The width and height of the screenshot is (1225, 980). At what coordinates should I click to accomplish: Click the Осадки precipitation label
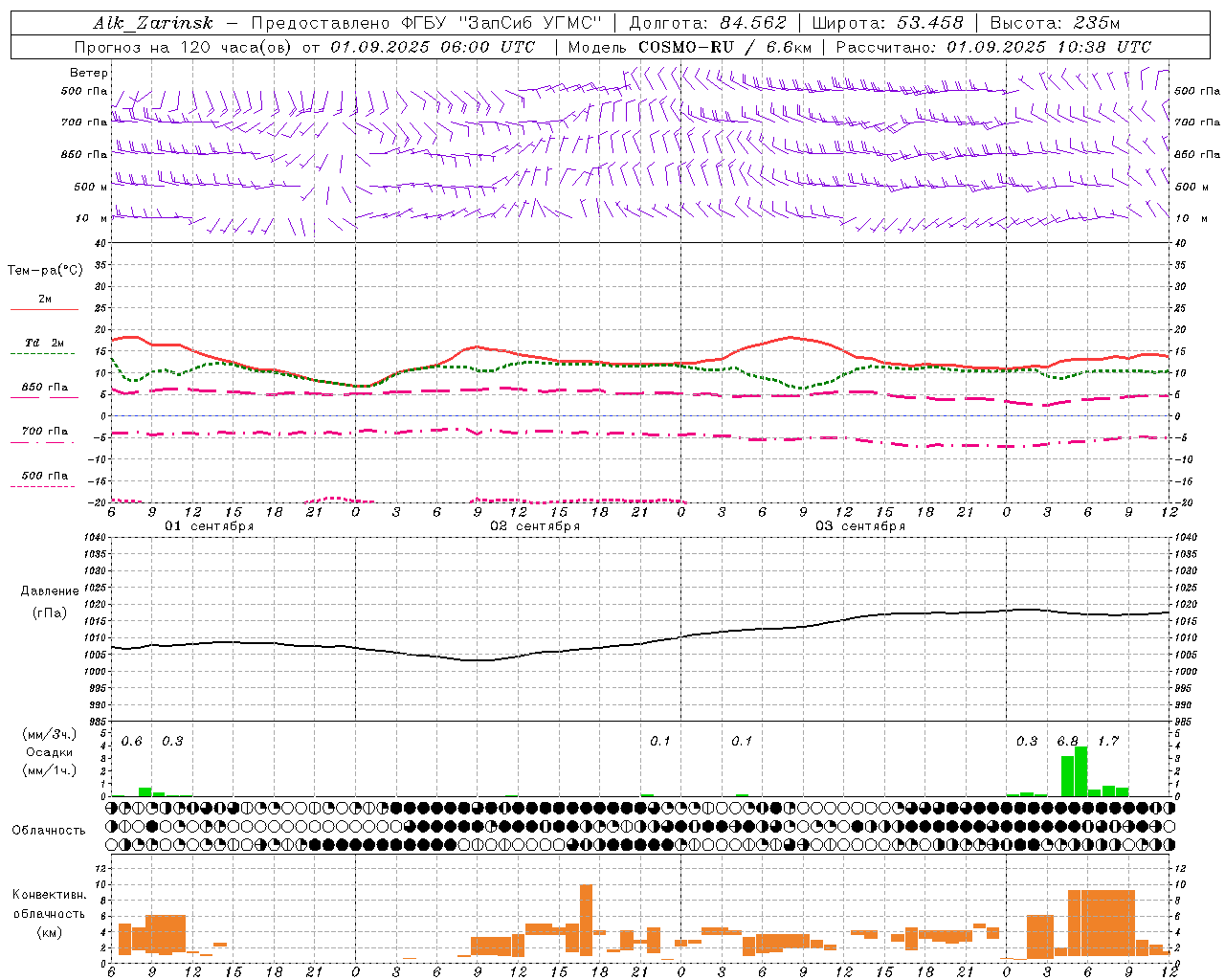coord(50,752)
